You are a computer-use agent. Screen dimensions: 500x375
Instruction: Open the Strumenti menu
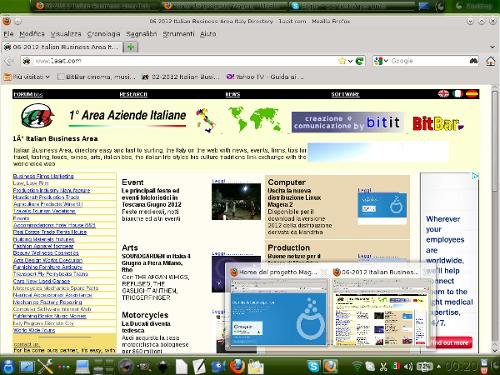coord(178,34)
